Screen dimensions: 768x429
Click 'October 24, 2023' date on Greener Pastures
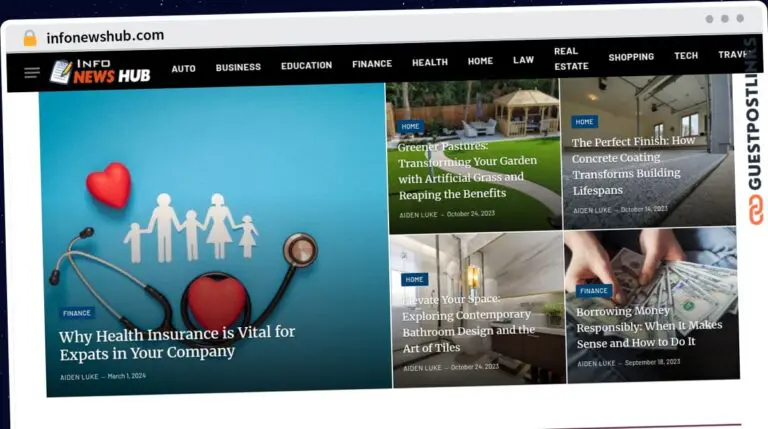pos(471,214)
